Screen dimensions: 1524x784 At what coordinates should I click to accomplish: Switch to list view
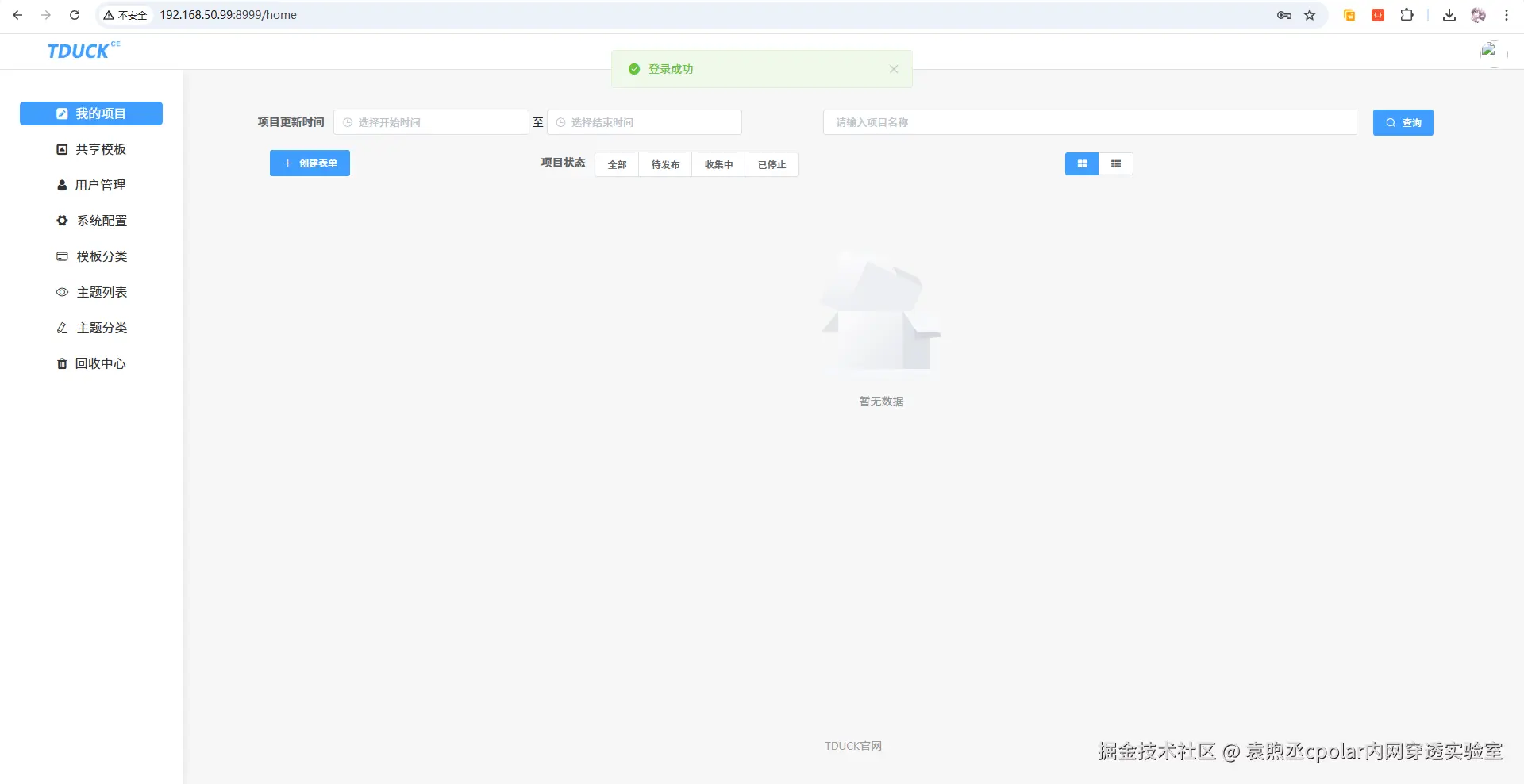coord(1116,163)
